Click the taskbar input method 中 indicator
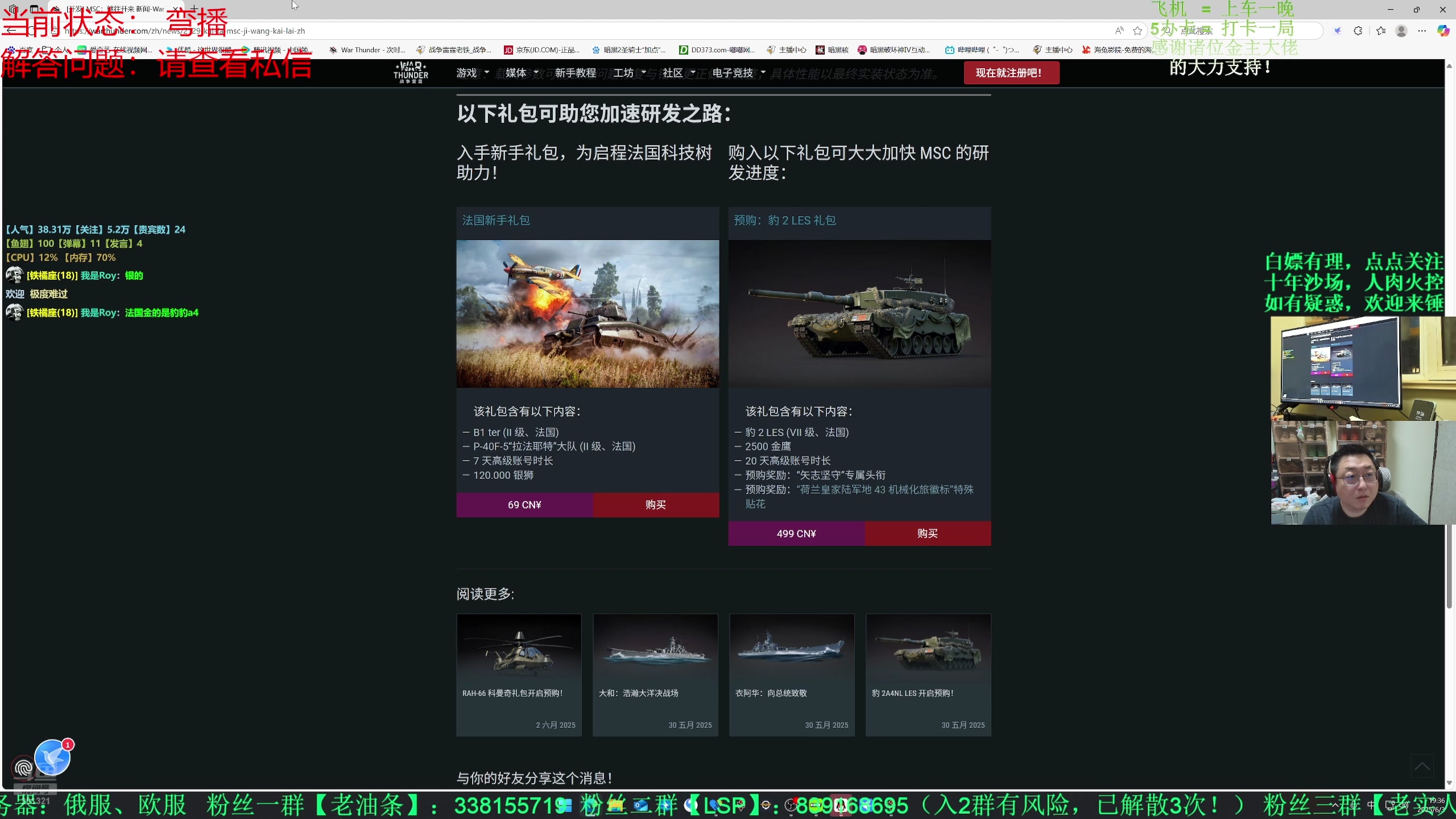 (1371, 805)
